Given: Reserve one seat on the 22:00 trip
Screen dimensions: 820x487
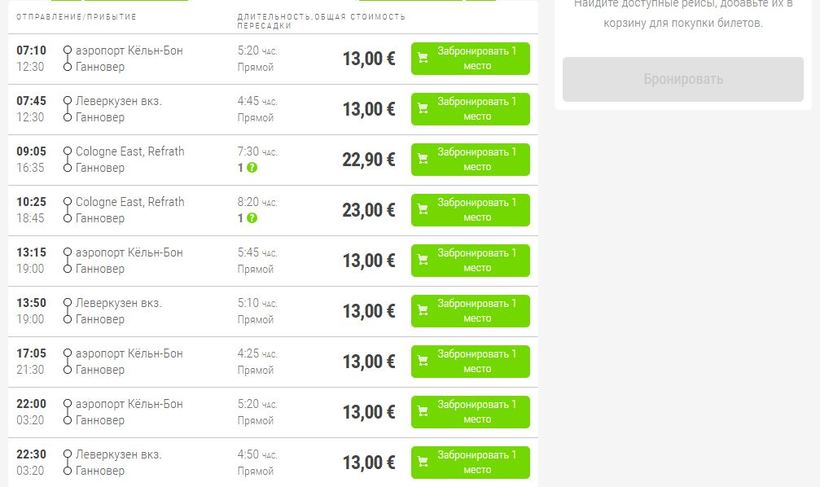Looking at the screenshot, I should pyautogui.click(x=470, y=412).
